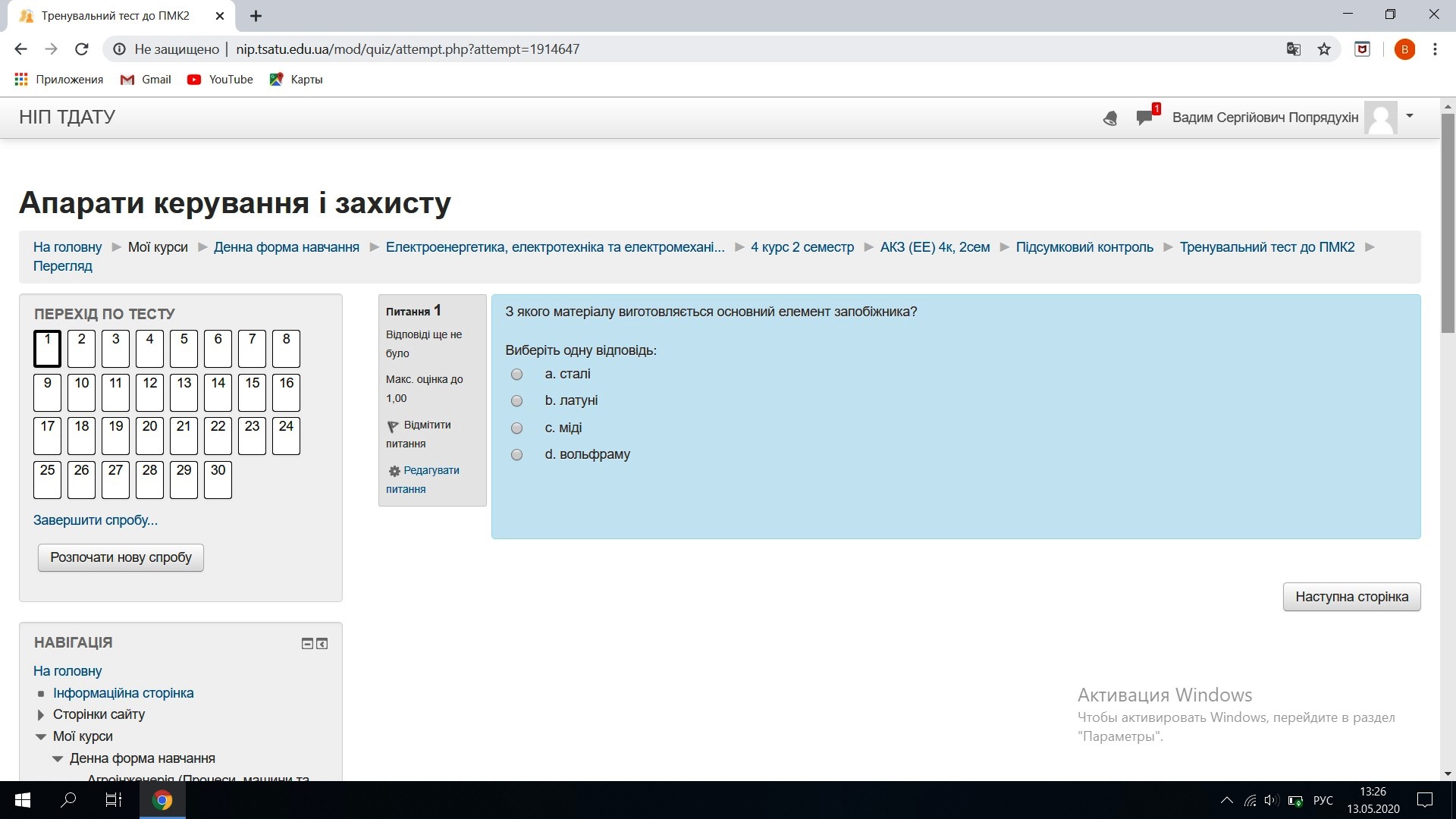
Task: Click the Завершити спробу link
Action: tap(96, 520)
